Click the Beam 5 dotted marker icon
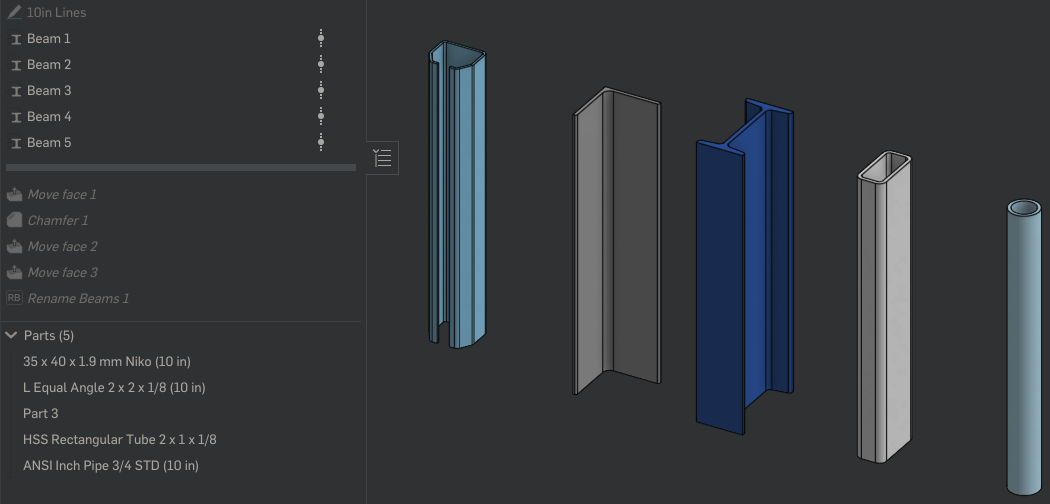 click(321, 143)
